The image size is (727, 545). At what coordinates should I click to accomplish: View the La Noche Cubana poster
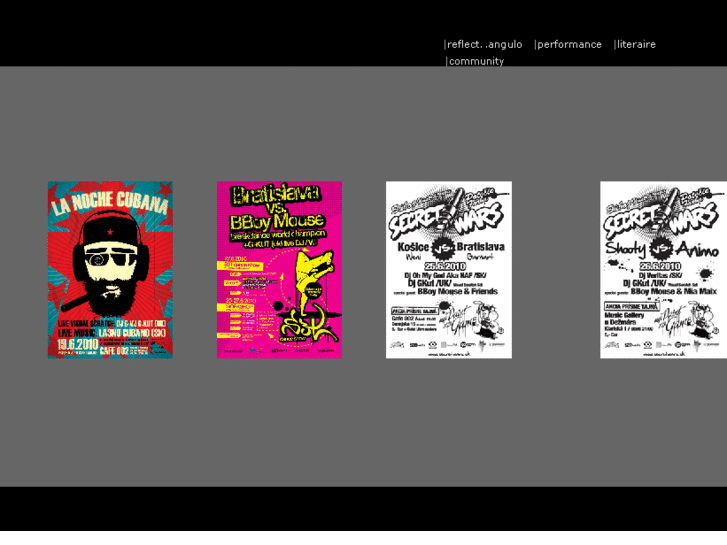click(110, 269)
